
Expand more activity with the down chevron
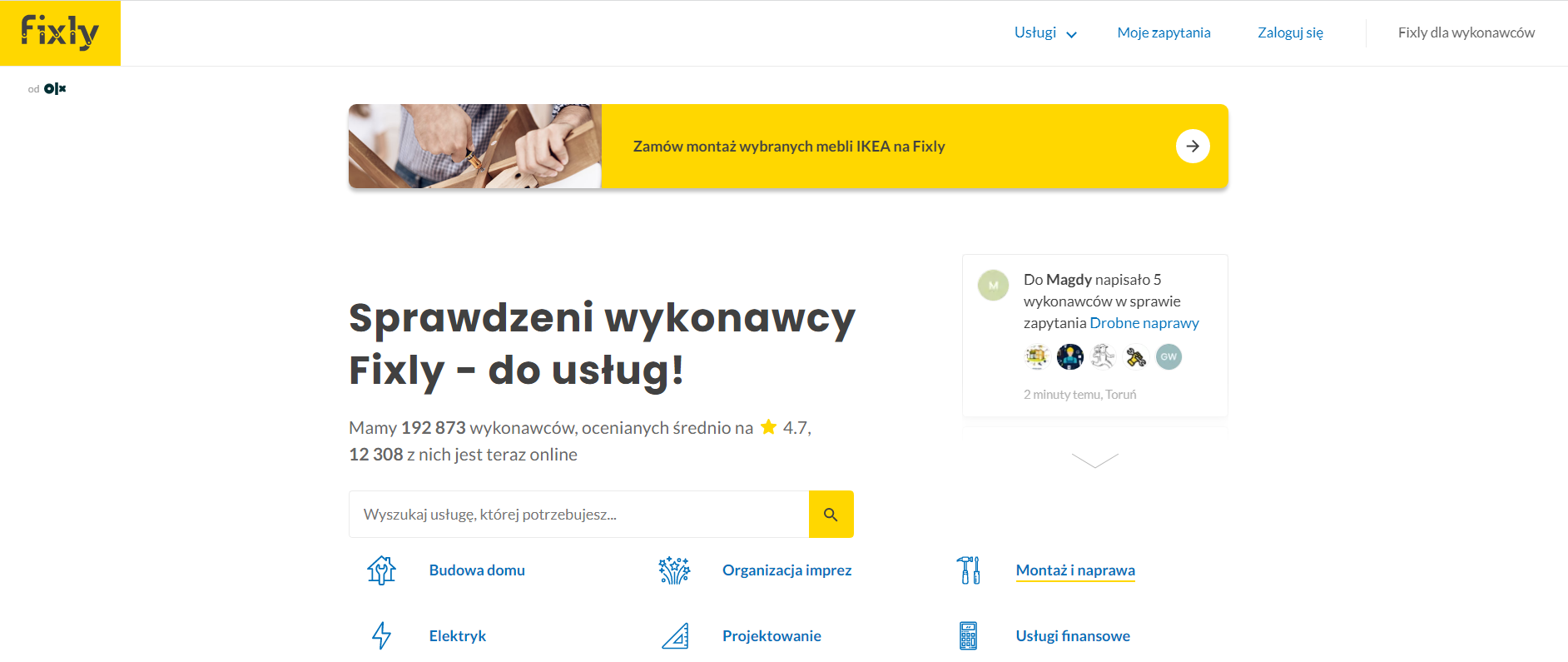click(x=1095, y=460)
